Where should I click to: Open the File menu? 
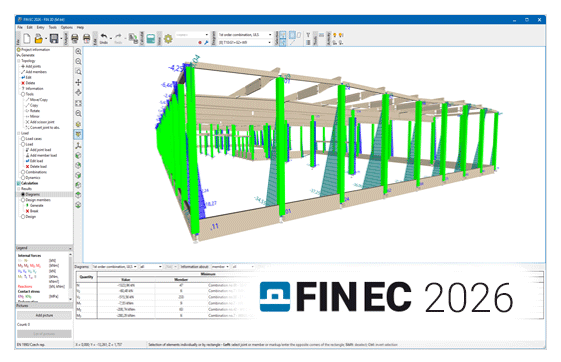pos(20,27)
